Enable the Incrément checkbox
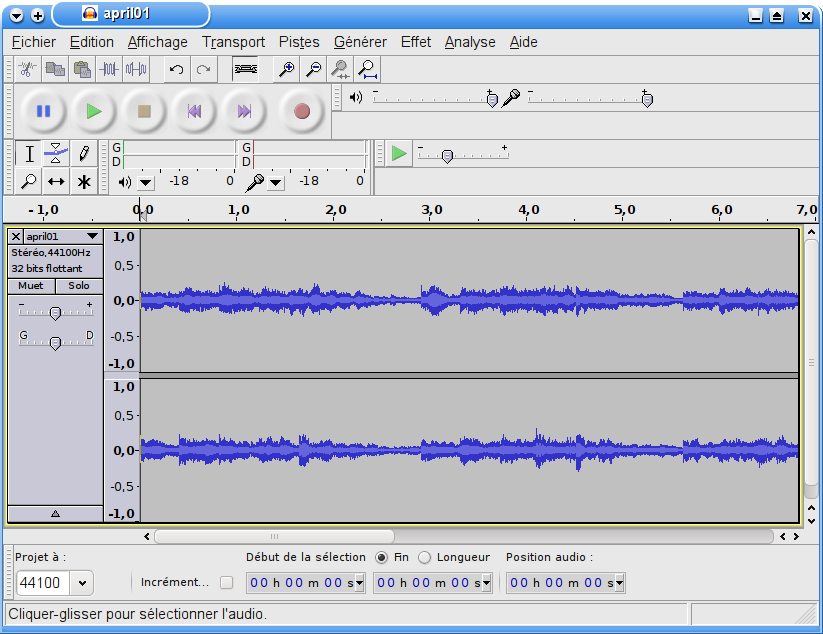Image resolution: width=823 pixels, height=634 pixels. point(226,583)
